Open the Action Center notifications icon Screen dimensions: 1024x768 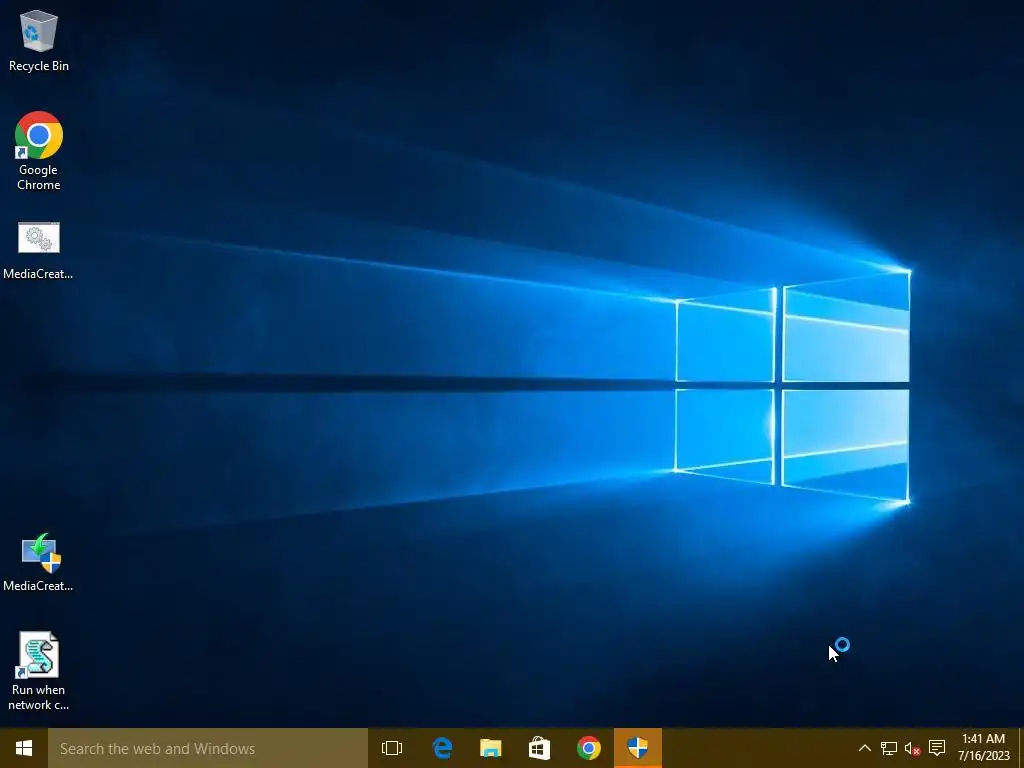click(936, 748)
